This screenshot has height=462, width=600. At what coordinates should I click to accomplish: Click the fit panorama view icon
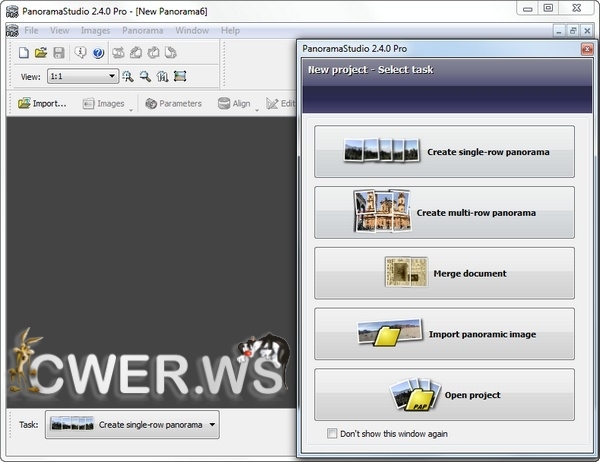[x=180, y=76]
